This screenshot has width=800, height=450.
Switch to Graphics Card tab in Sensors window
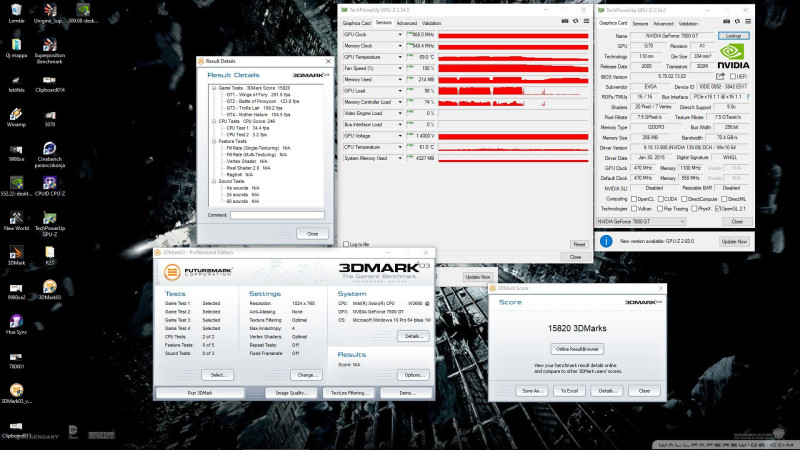coord(357,23)
